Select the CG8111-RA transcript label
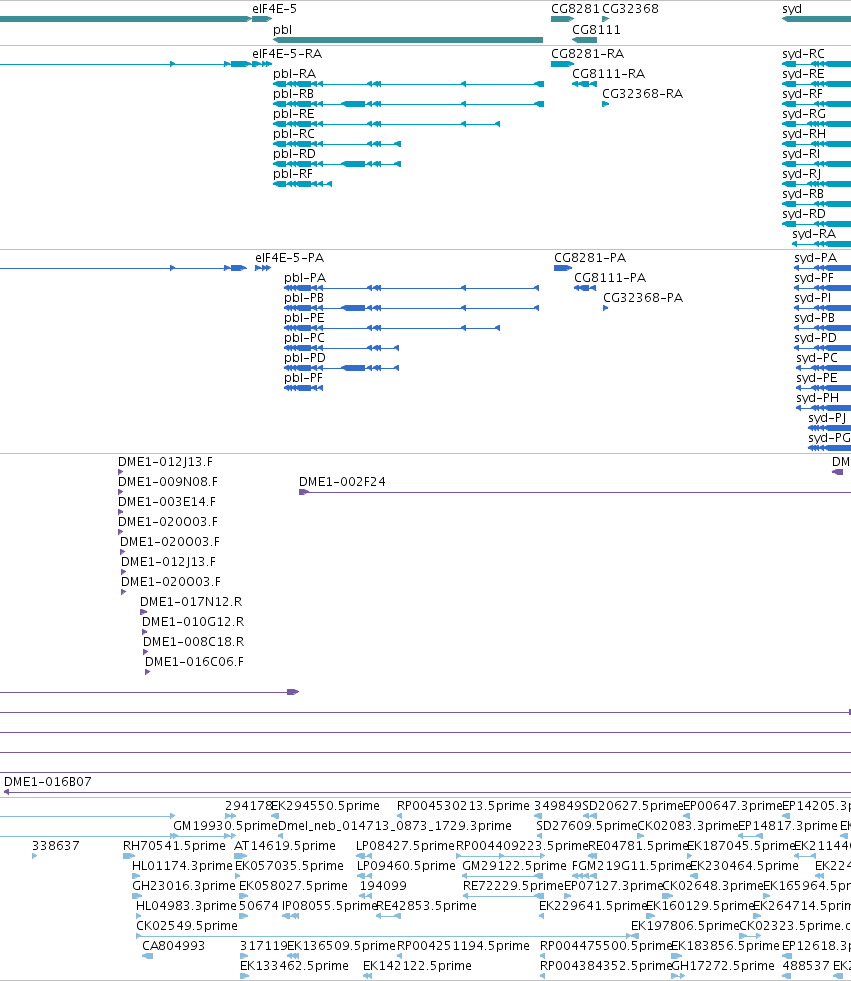851x981 pixels. coord(608,74)
